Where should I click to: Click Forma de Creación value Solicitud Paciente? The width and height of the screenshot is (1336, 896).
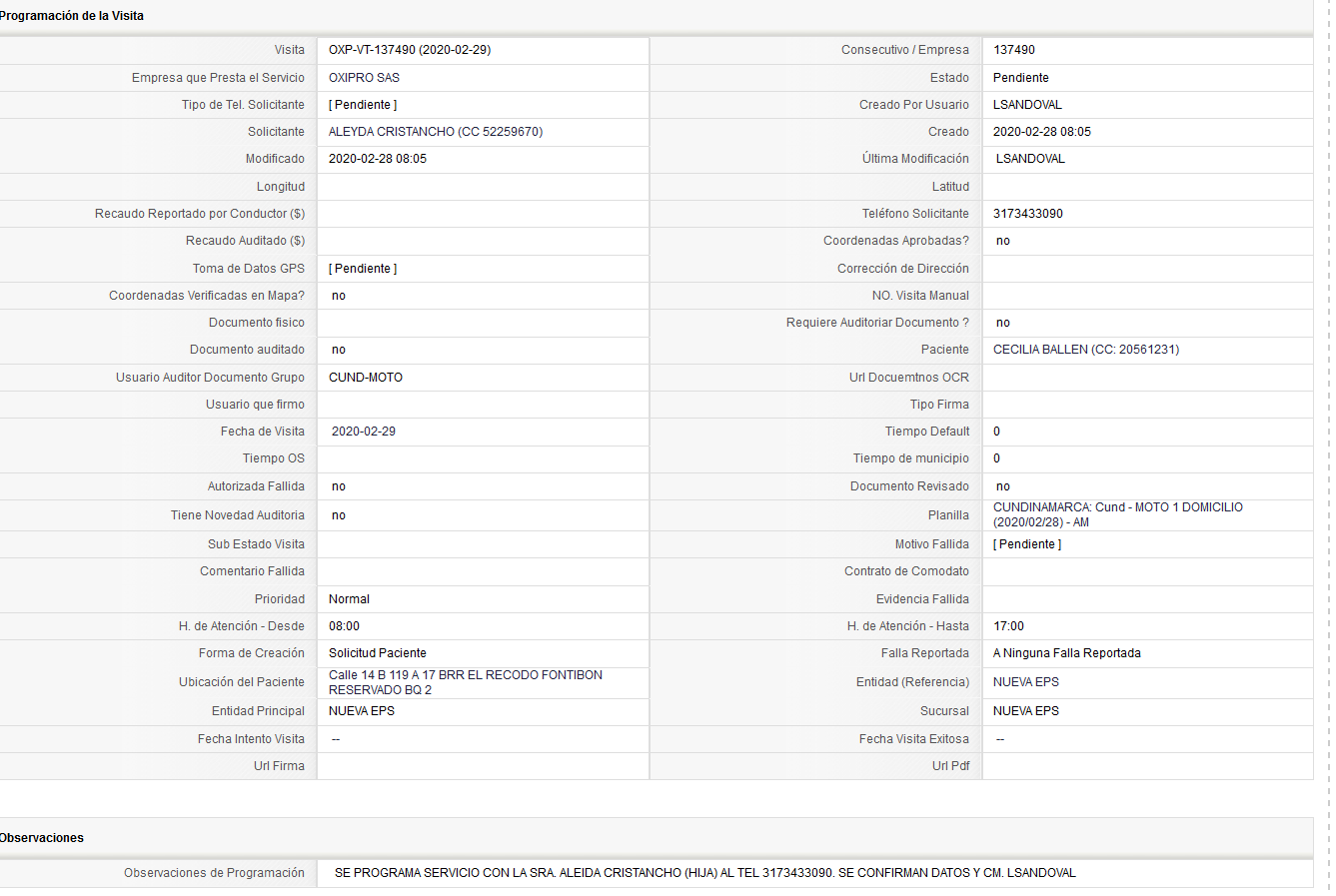[378, 653]
